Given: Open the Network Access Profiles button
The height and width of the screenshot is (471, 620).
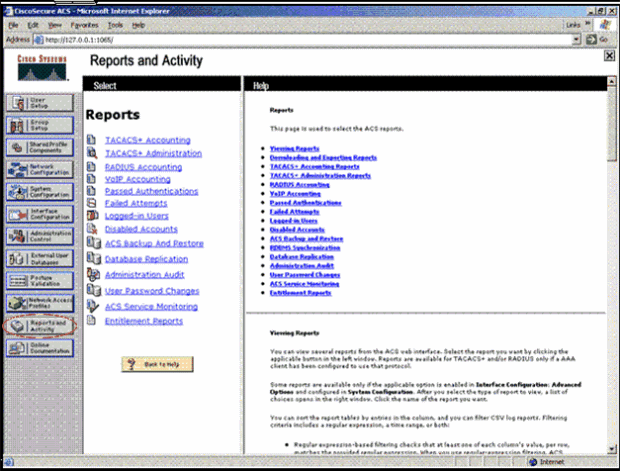Looking at the screenshot, I should tap(40, 303).
